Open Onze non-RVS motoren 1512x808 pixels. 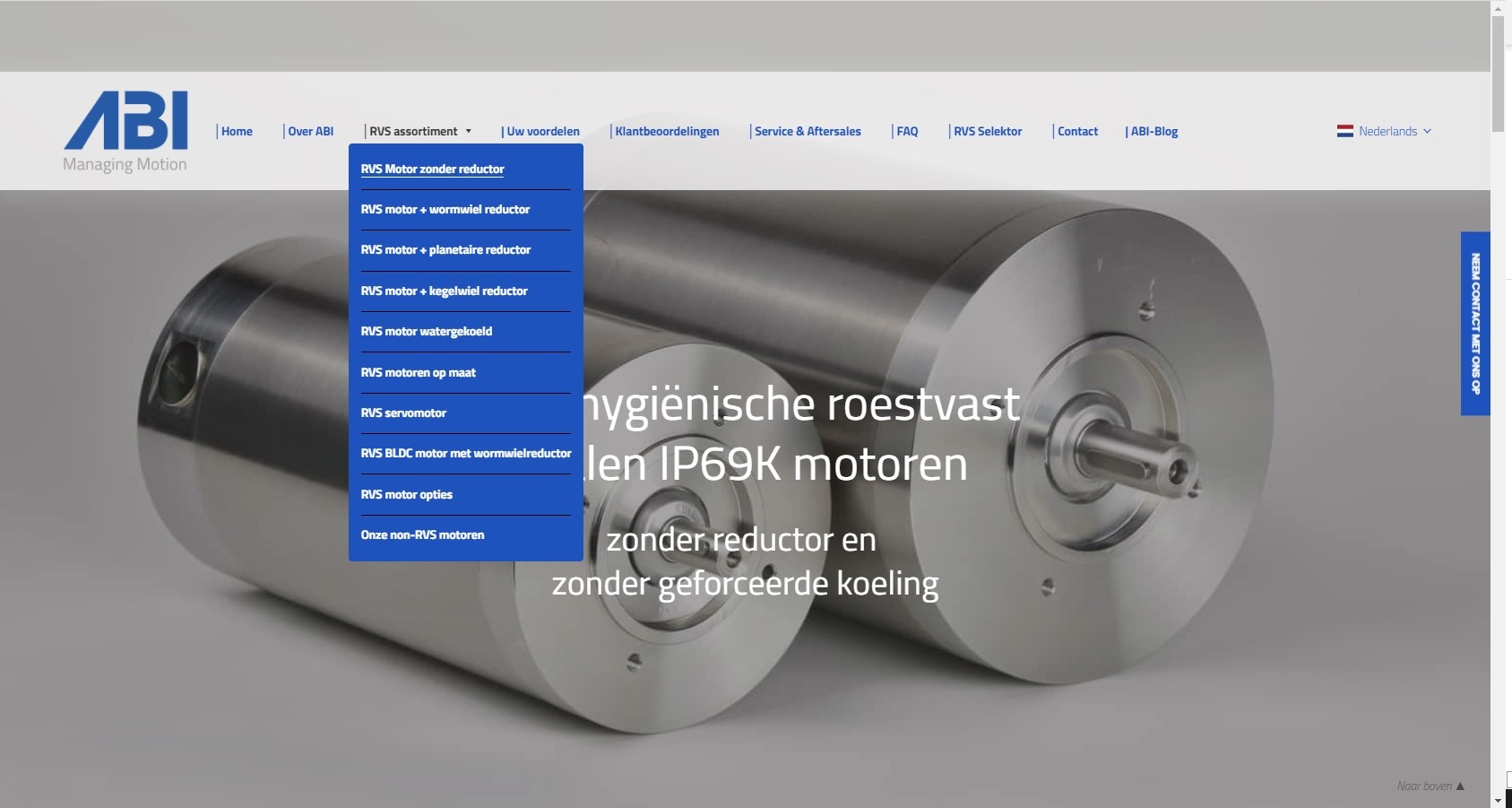[422, 534]
